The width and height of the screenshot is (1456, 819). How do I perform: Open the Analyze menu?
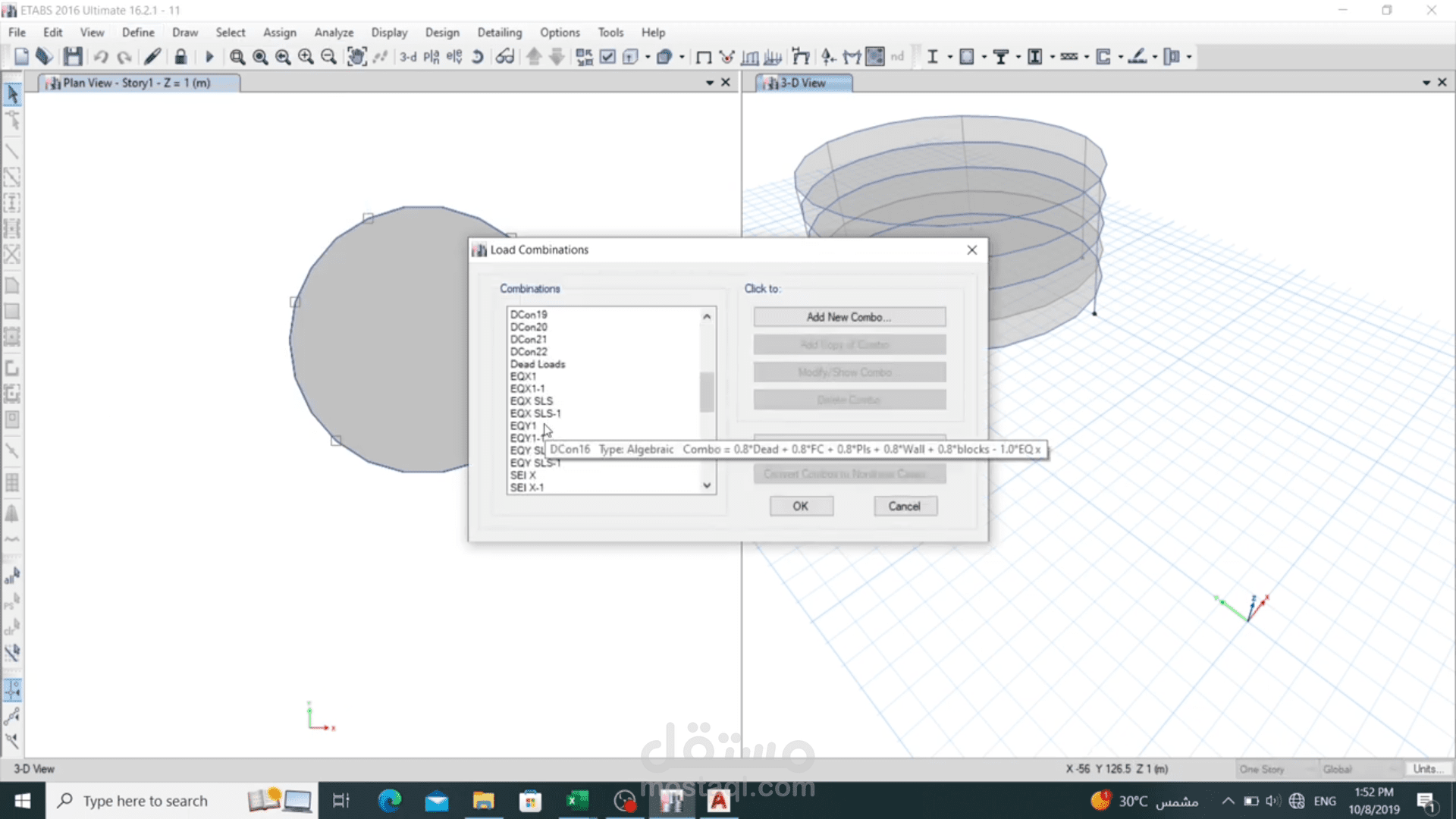(x=334, y=32)
